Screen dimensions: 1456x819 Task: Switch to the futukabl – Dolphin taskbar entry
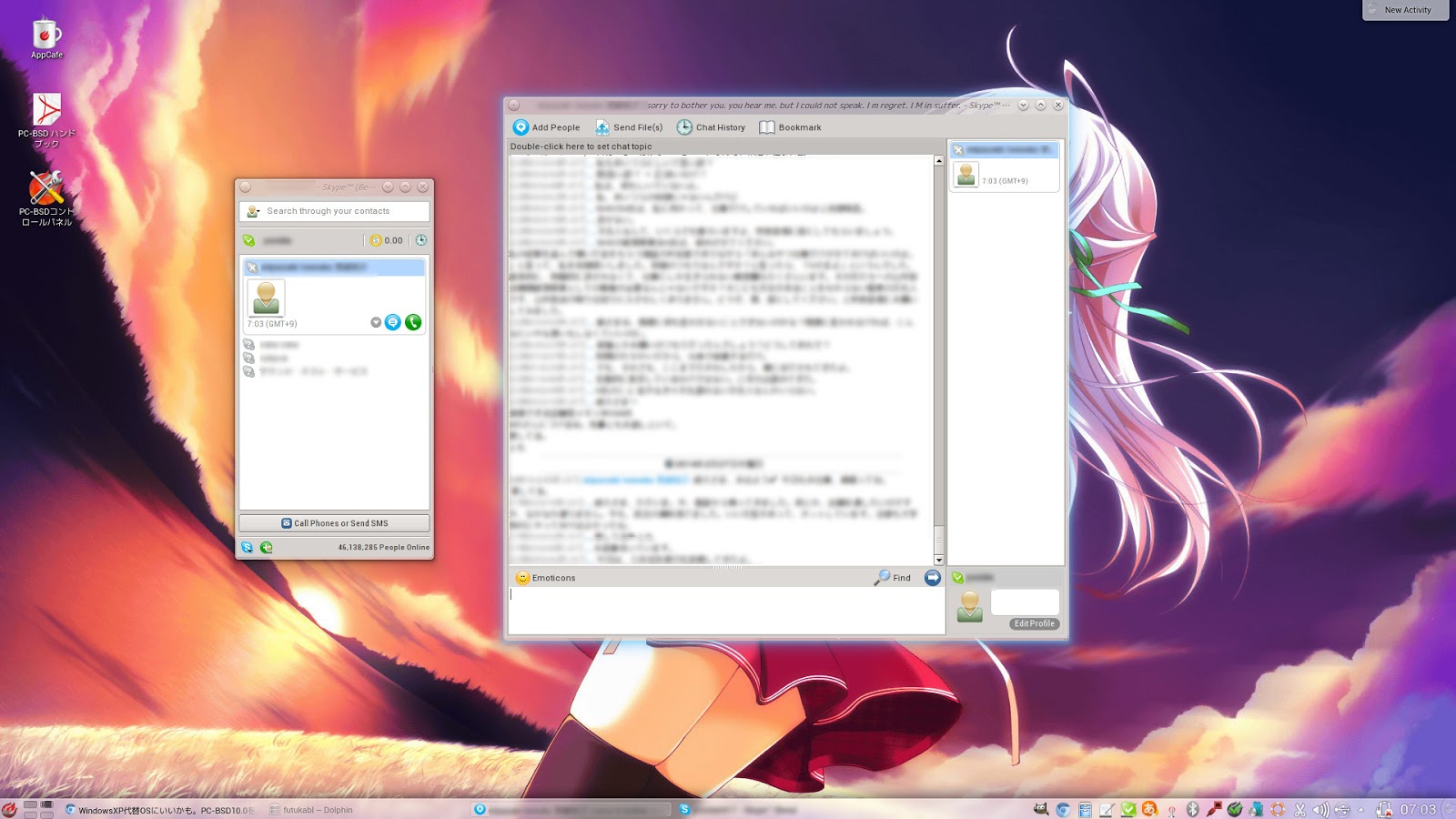[311, 810]
